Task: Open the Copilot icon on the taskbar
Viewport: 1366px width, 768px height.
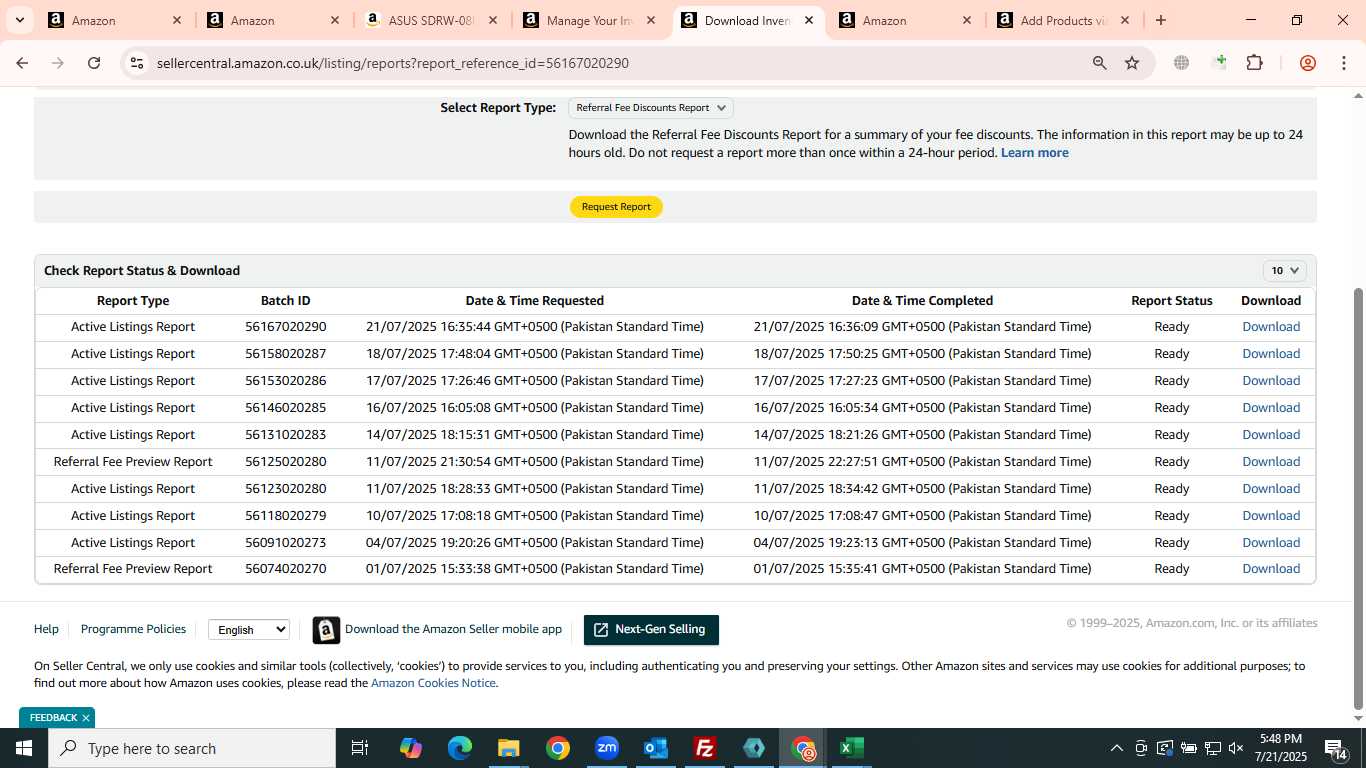Action: pyautogui.click(x=411, y=748)
